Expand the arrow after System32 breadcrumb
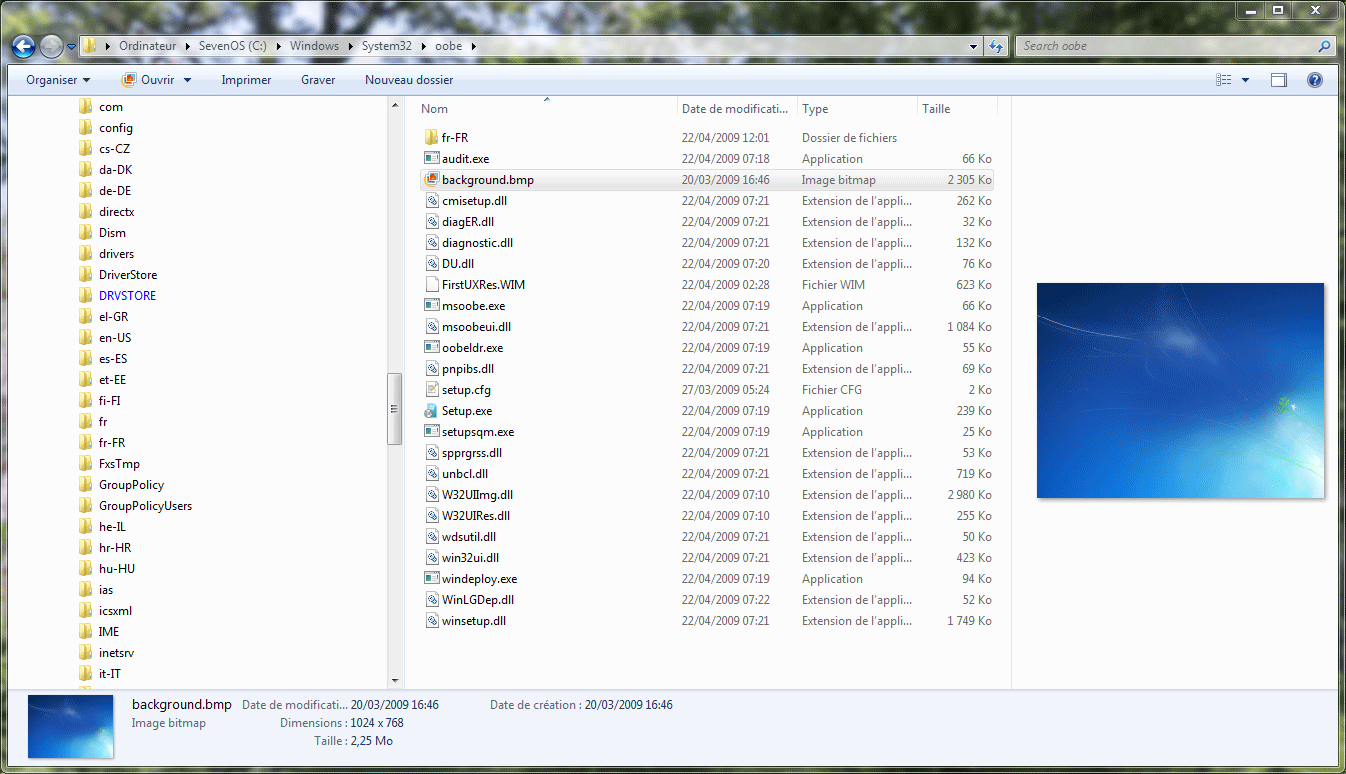Screen dimensions: 1346x774 [x=423, y=46]
